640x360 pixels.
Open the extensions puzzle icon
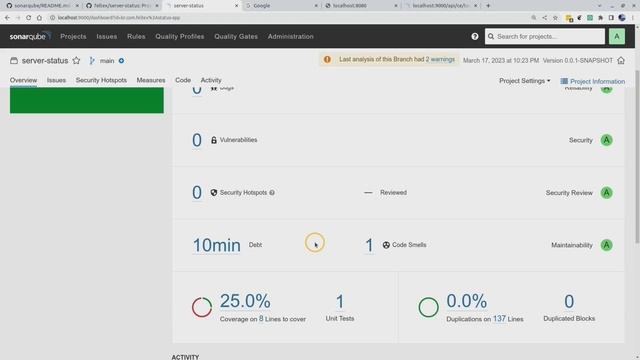coord(600,18)
